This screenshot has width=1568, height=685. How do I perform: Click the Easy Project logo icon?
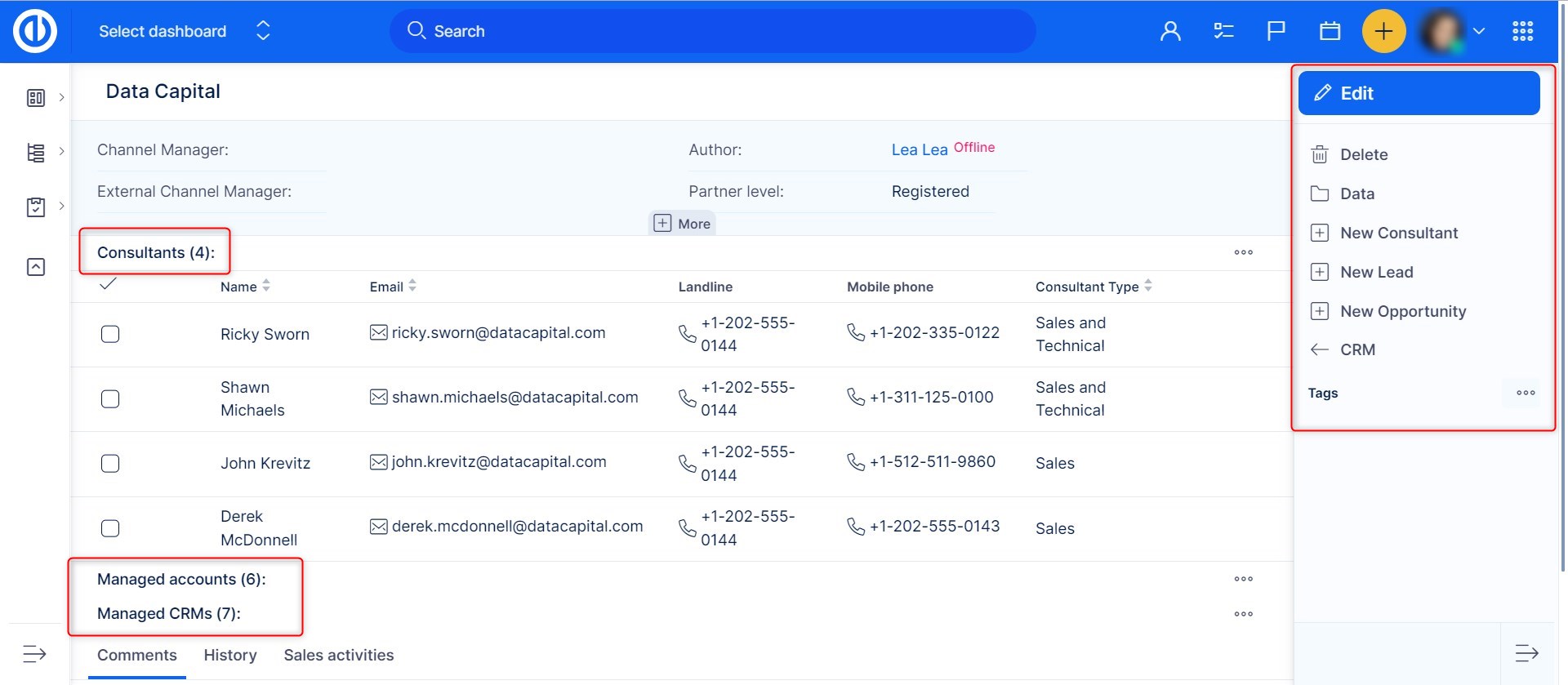pyautogui.click(x=35, y=32)
